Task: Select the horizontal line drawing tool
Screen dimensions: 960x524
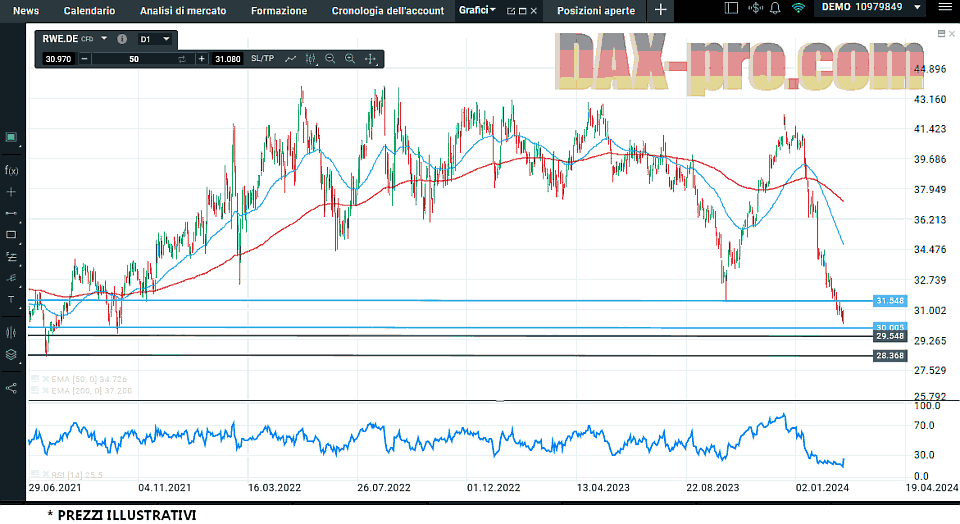Action: pyautogui.click(x=11, y=213)
